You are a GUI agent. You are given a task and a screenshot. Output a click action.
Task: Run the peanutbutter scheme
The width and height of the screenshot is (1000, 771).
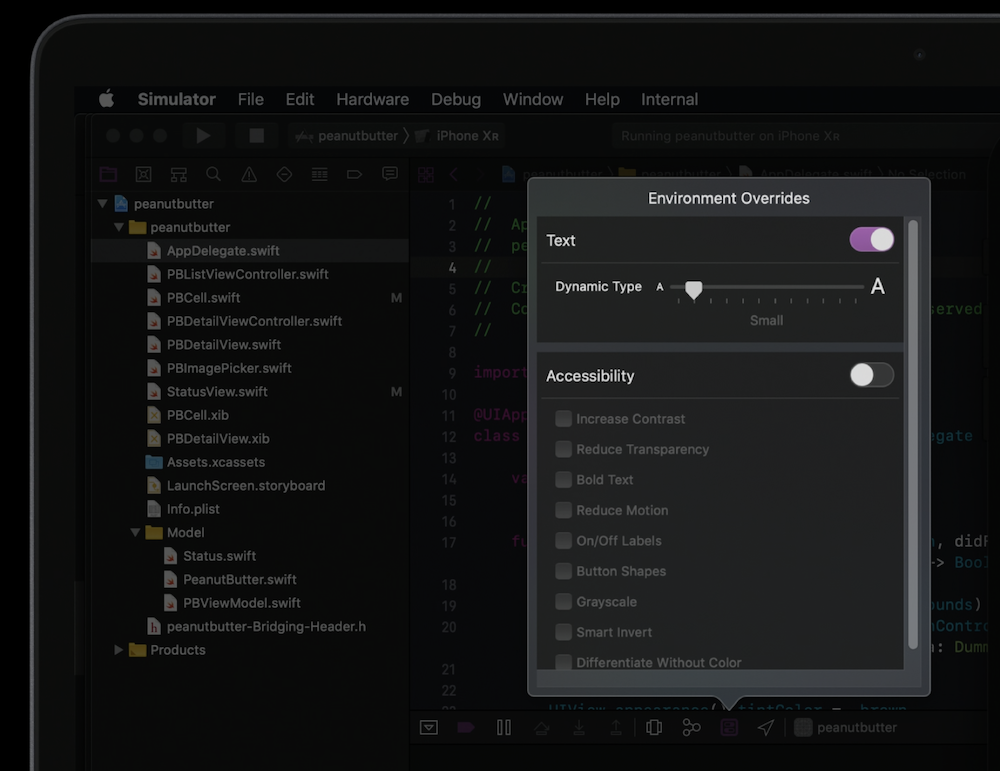click(x=203, y=136)
